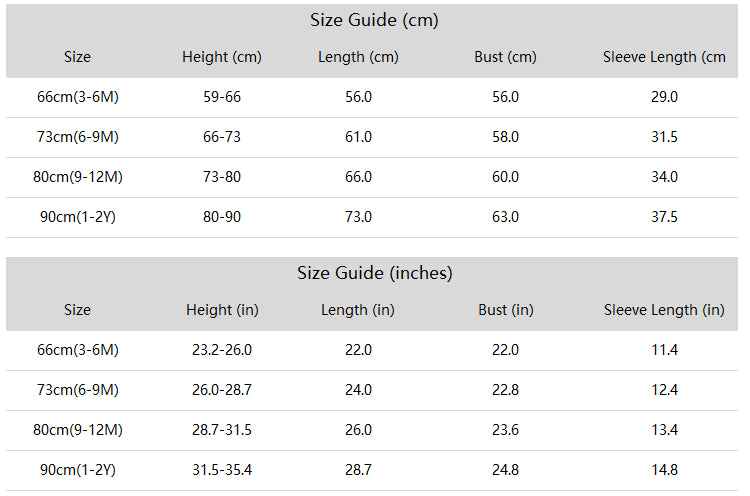Select the 37.5 sleeve length value
Screen dimensions: 750x496
tap(664, 217)
